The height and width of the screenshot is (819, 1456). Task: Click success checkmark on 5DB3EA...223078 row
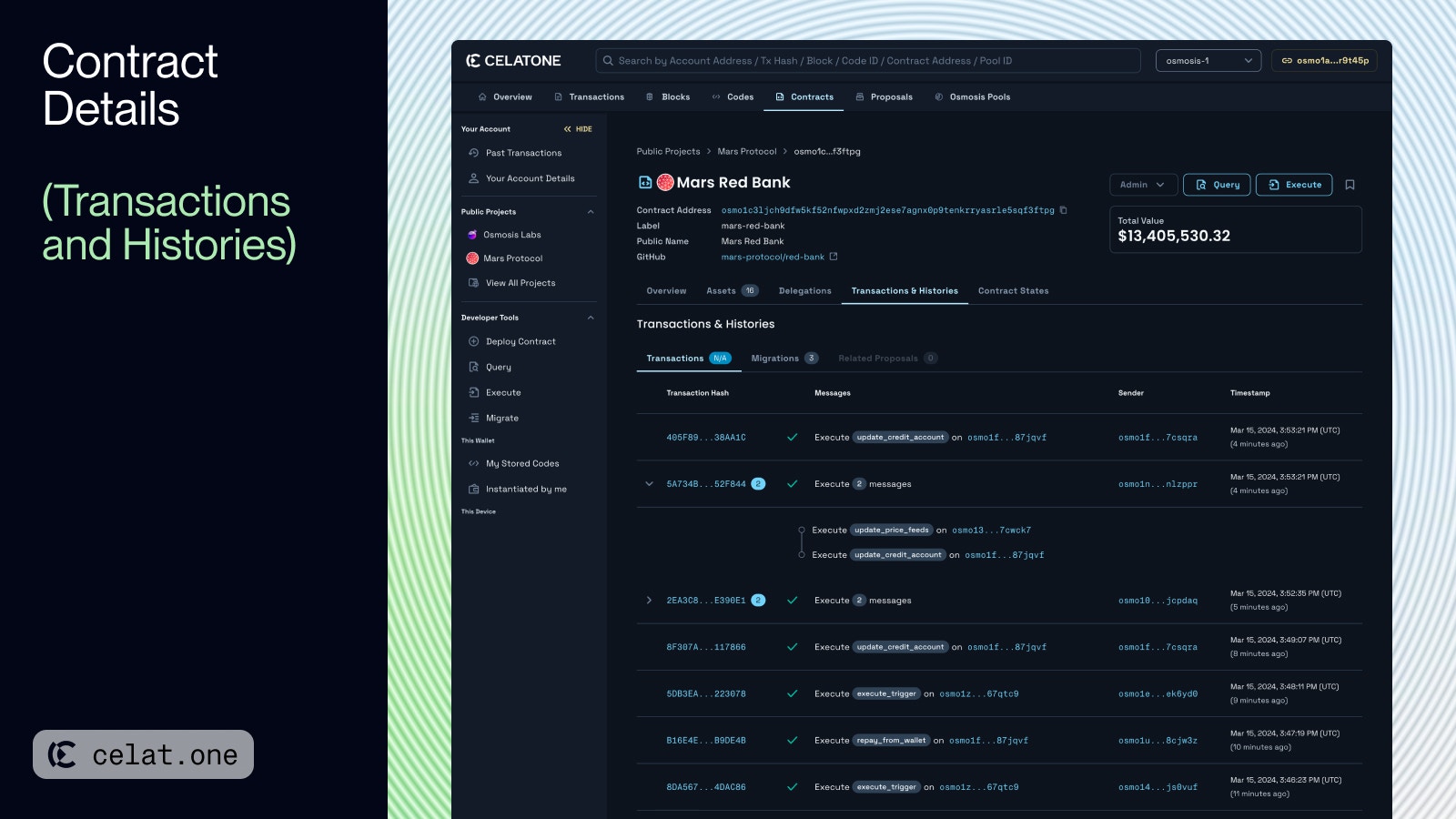793,693
